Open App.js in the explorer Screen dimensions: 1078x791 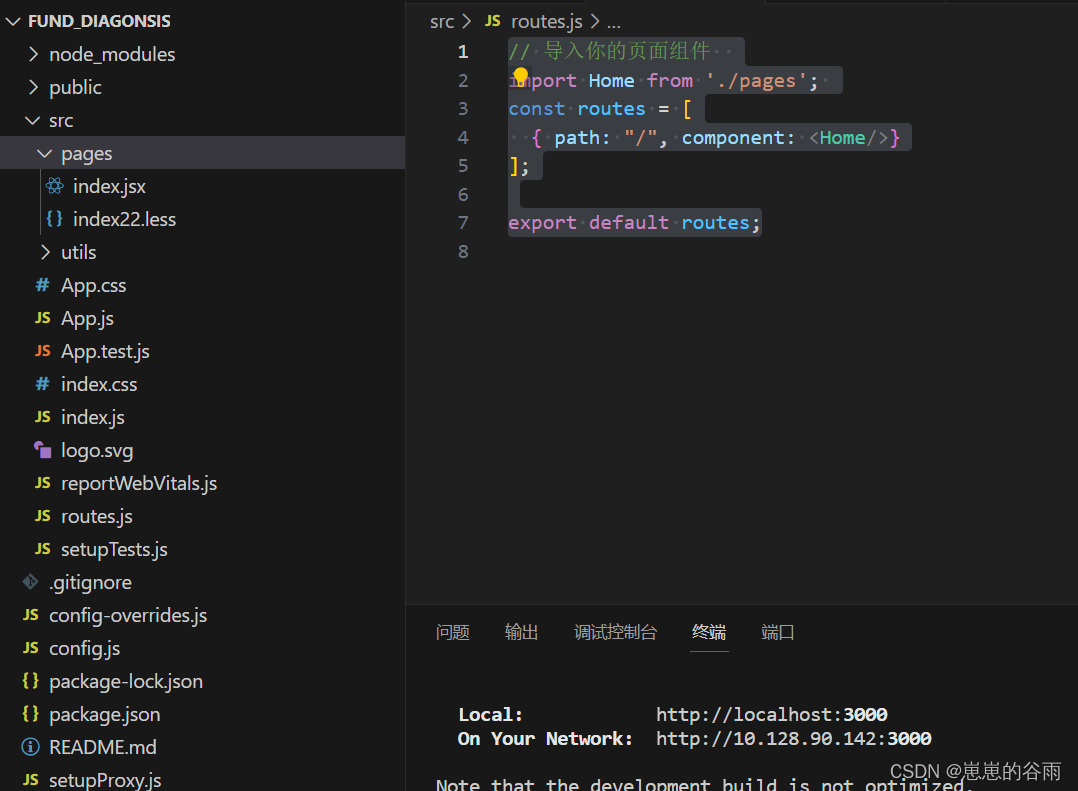(87, 318)
